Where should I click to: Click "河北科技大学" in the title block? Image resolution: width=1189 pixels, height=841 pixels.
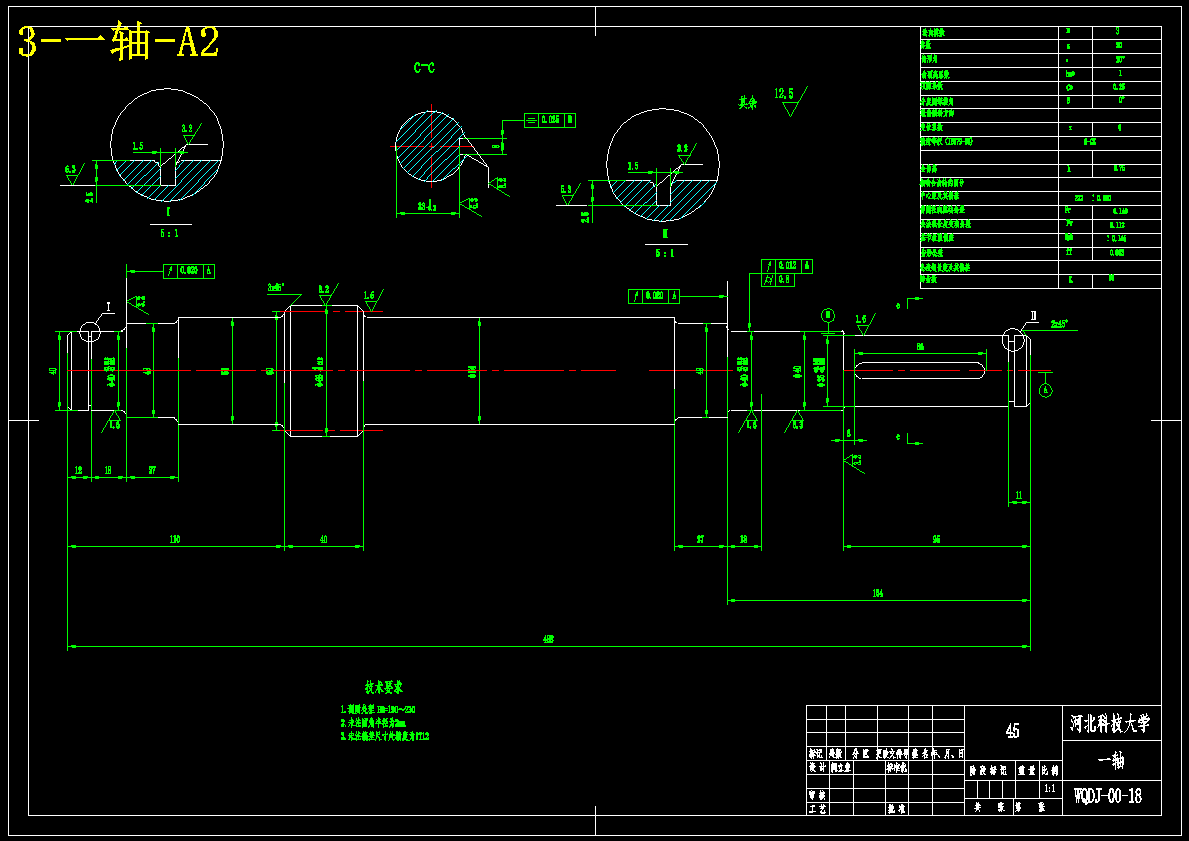click(1110, 723)
